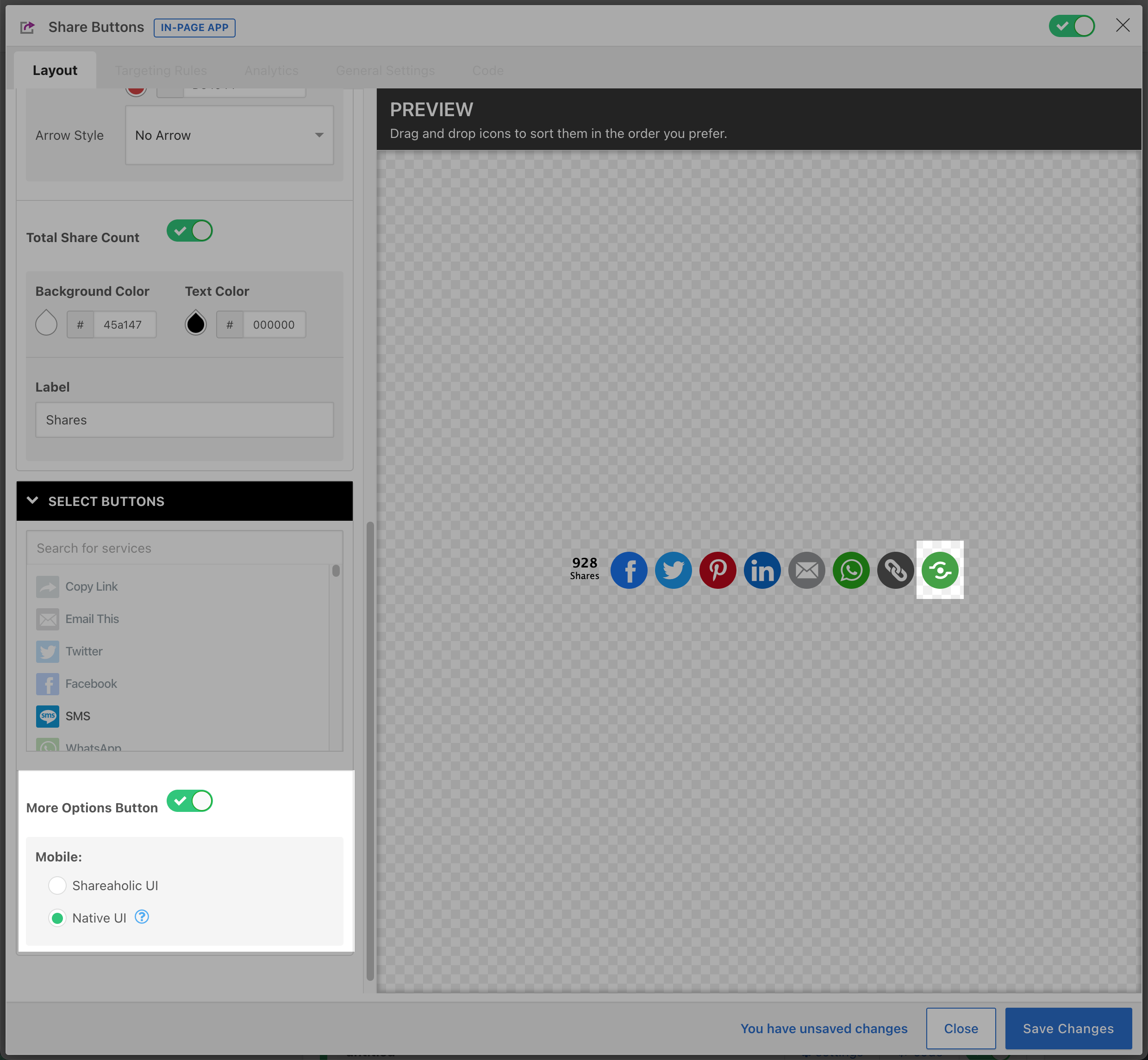Collapse the Select Buttons section
Image resolution: width=1148 pixels, height=1060 pixels.
coord(33,501)
